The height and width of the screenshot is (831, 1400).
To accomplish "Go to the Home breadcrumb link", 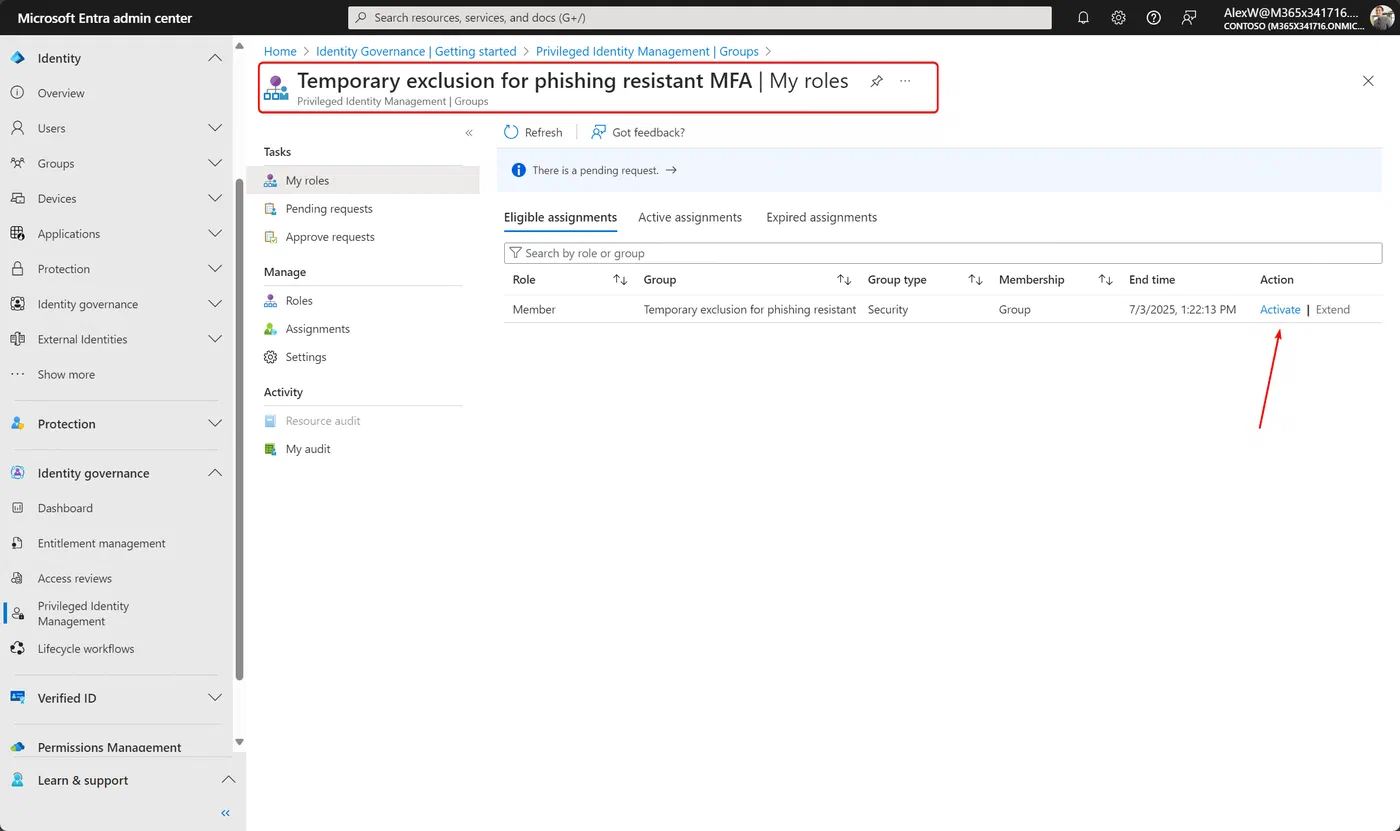I will pos(280,51).
